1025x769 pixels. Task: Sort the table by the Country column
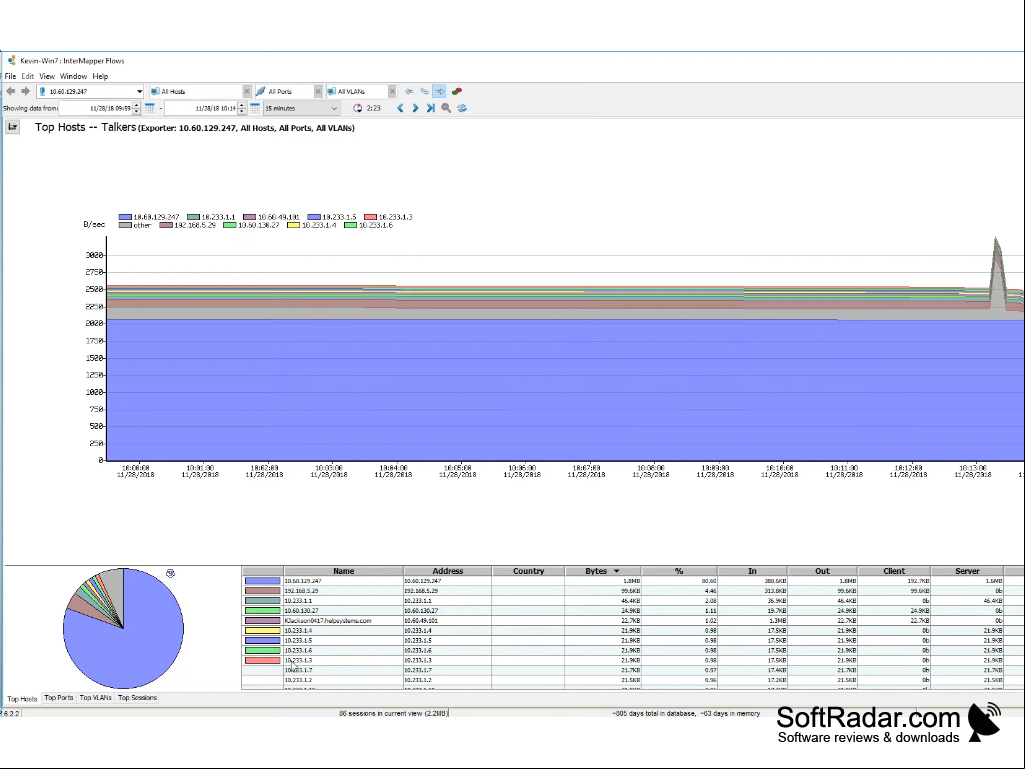coord(528,571)
